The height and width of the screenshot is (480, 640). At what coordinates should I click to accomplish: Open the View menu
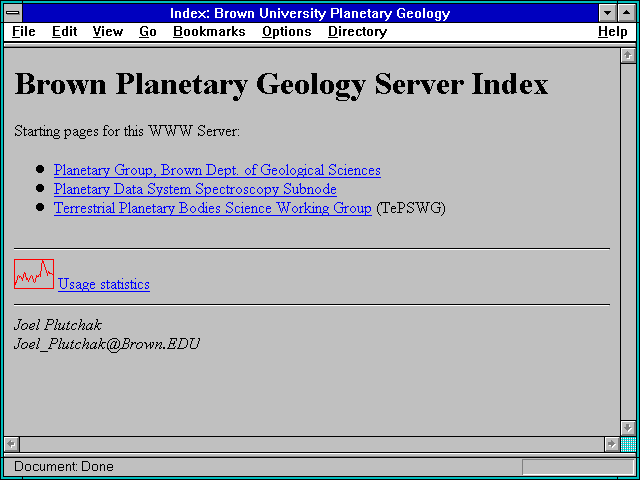pos(108,32)
